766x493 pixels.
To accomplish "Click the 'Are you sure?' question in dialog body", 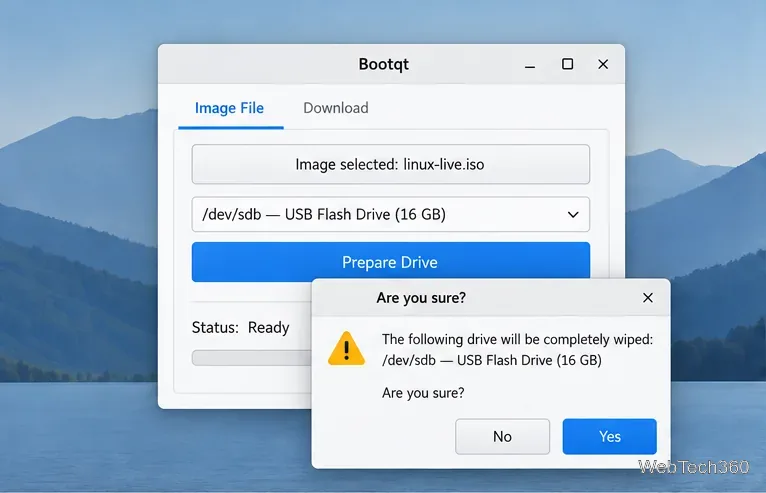I will tap(423, 393).
